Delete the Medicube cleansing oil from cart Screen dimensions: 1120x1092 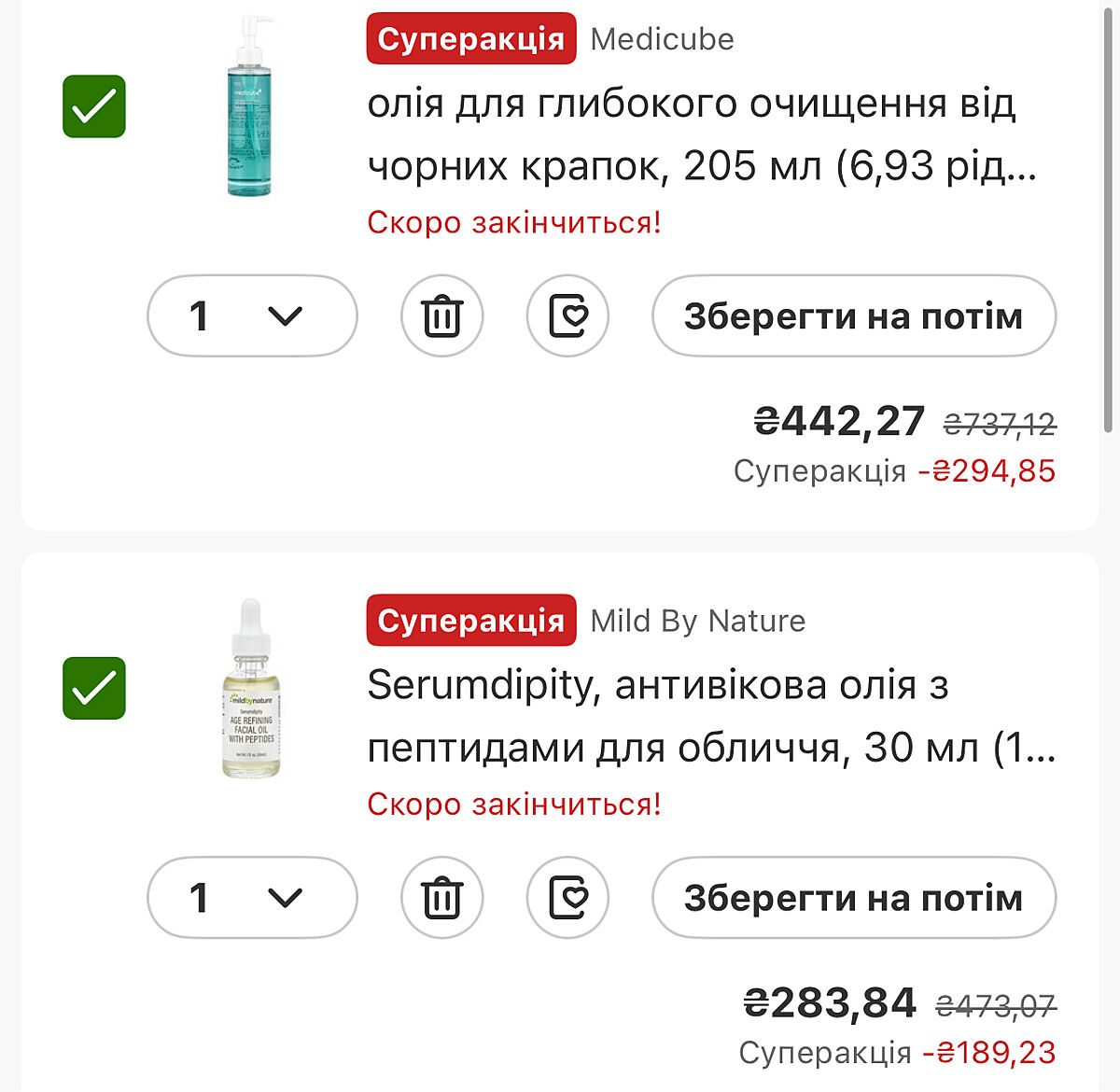(441, 315)
